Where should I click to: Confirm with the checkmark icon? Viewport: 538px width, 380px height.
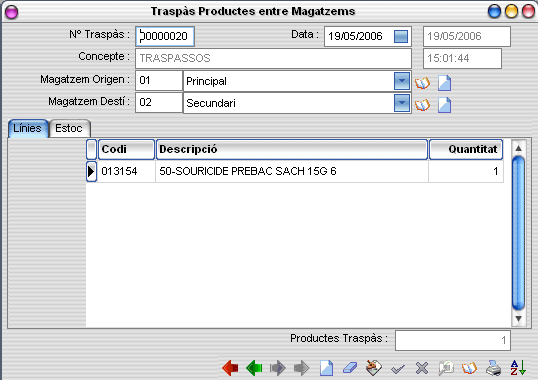tap(398, 369)
